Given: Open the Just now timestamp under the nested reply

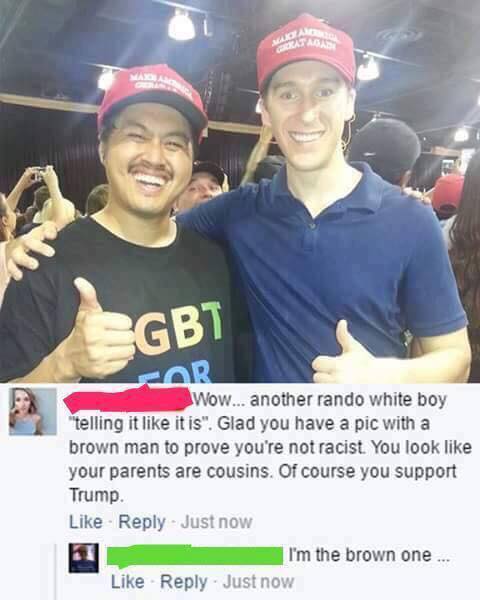Looking at the screenshot, I should 258,582.
